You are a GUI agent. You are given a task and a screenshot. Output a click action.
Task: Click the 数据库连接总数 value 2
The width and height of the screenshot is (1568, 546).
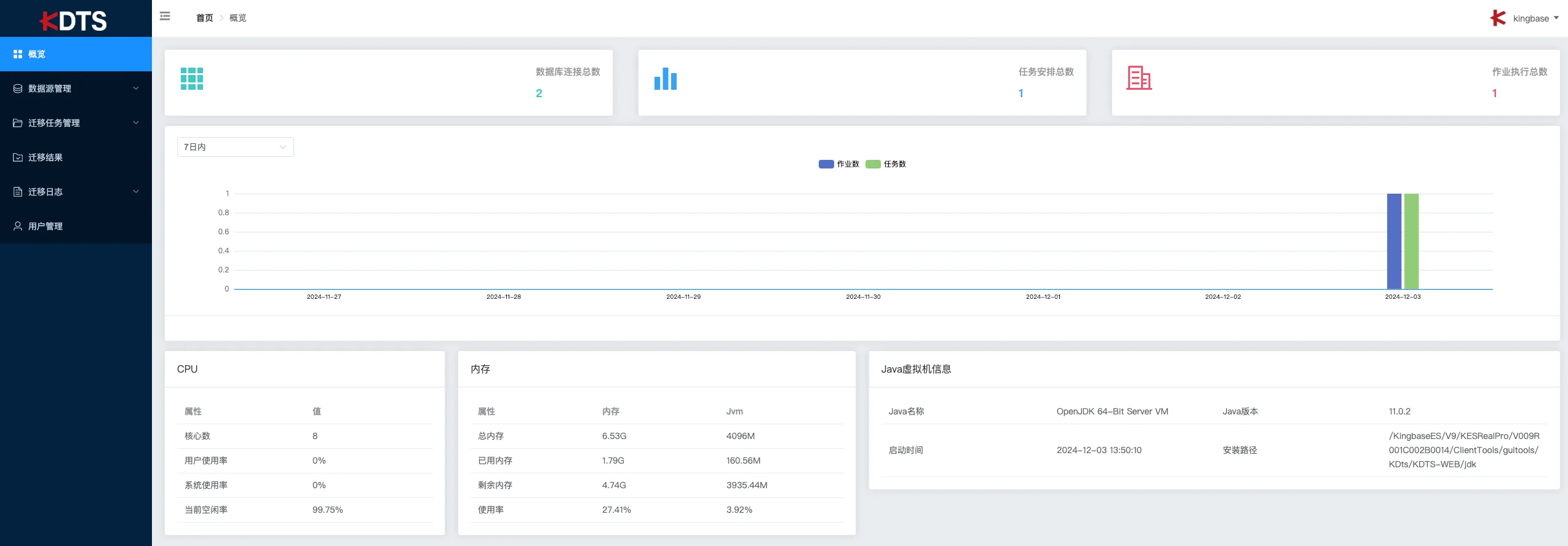(539, 93)
